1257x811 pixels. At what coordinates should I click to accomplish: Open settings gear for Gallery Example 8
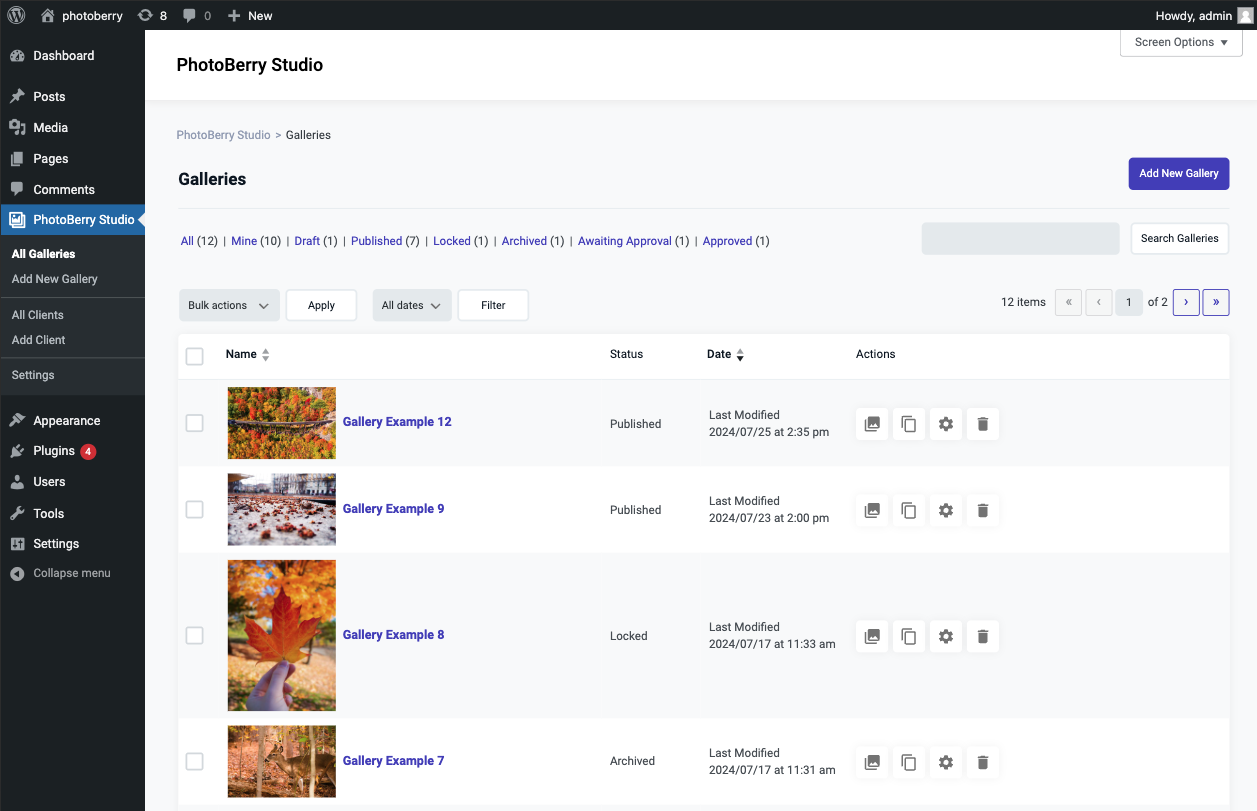946,636
